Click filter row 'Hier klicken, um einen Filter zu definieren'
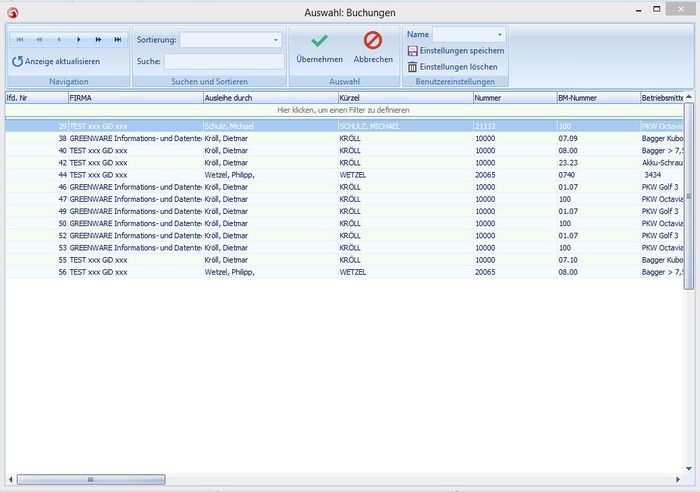This screenshot has width=700, height=492. (x=344, y=110)
